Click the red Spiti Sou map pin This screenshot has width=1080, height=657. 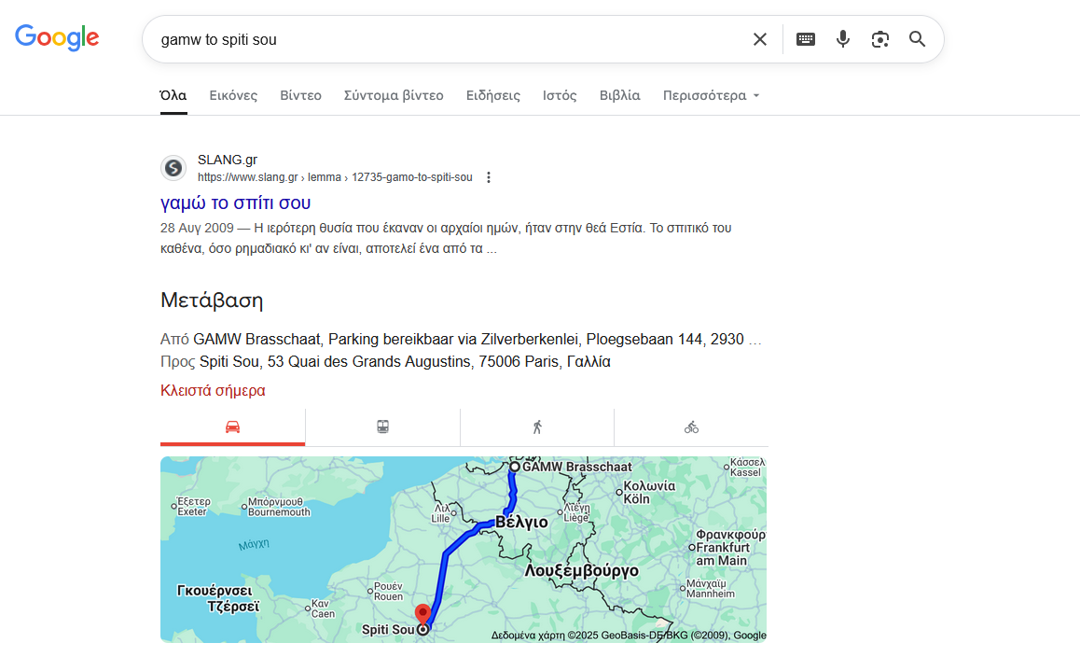point(422,614)
